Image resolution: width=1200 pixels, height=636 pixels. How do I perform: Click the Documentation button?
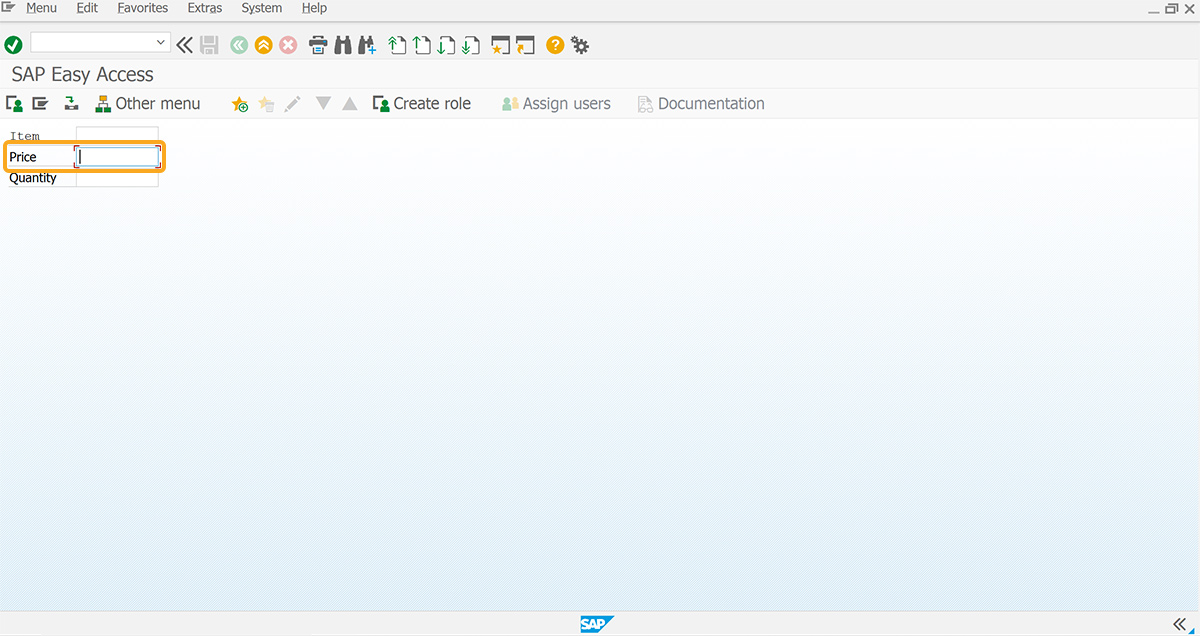tap(701, 103)
